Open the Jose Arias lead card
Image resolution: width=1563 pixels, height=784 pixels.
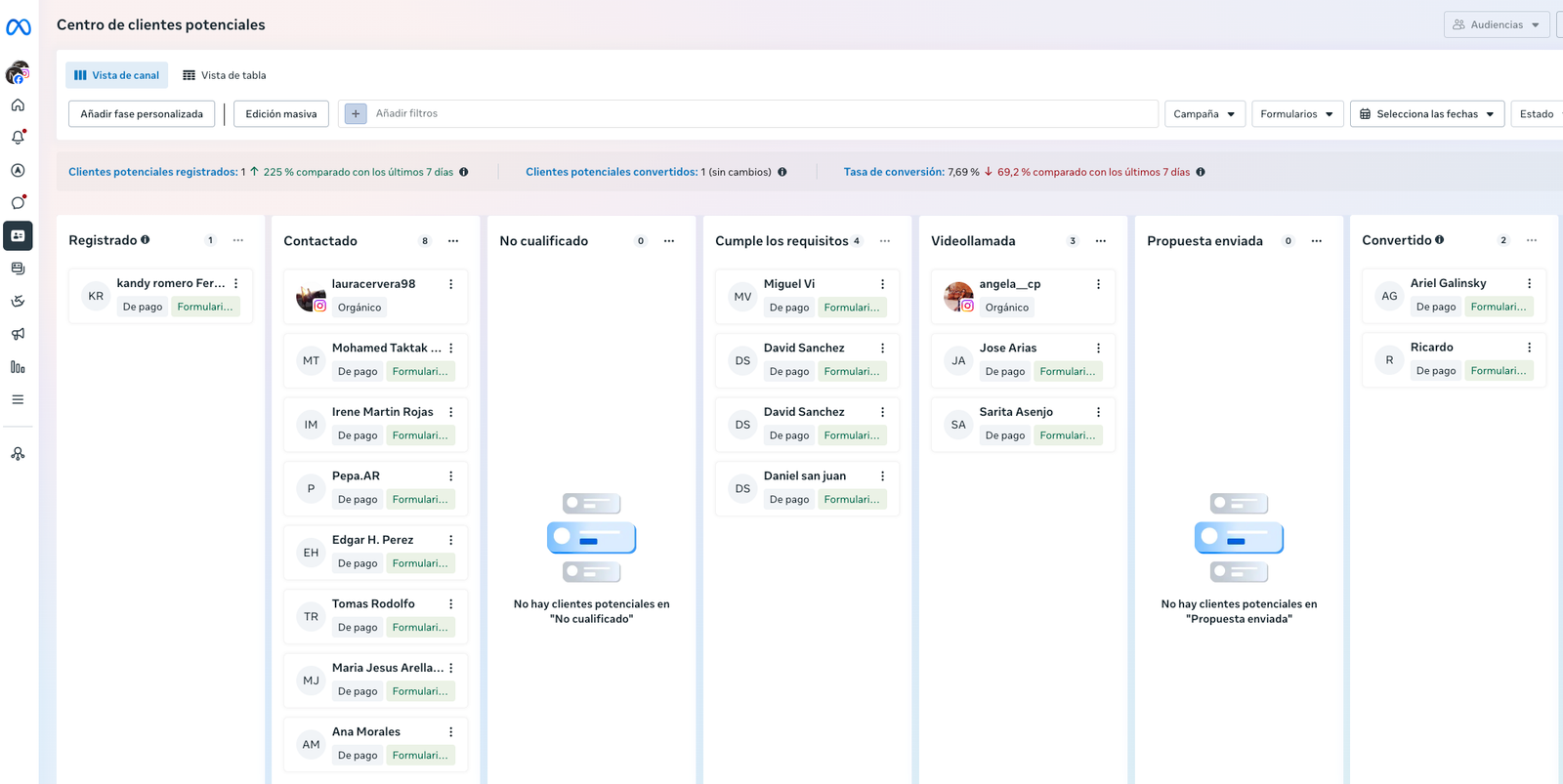(1024, 360)
